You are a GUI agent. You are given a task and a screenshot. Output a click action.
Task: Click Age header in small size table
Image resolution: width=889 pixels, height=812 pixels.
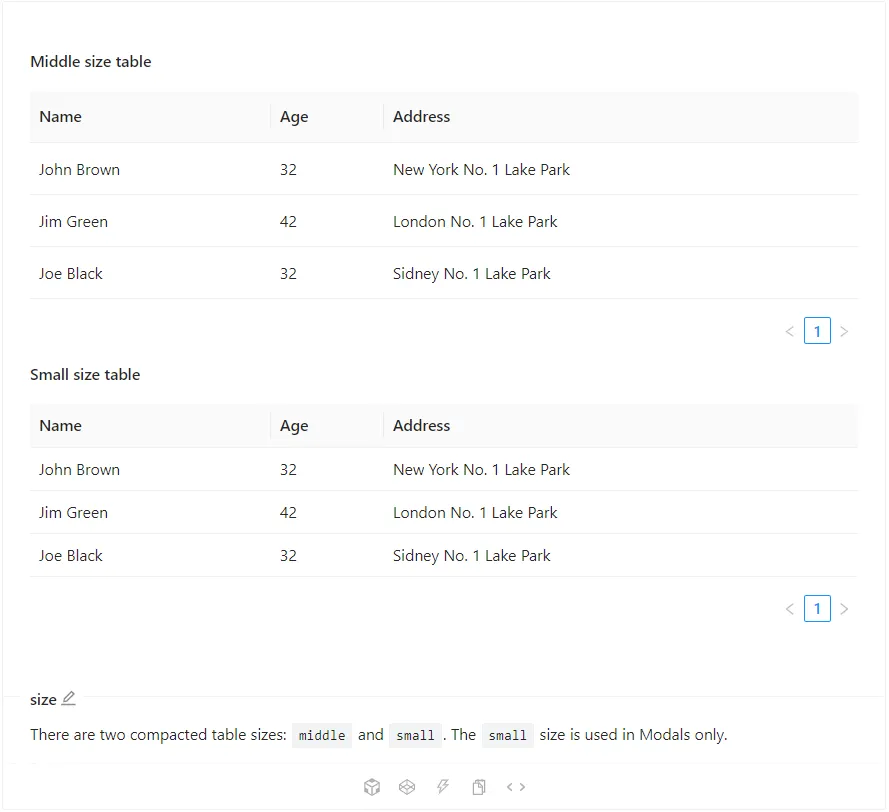tap(294, 426)
